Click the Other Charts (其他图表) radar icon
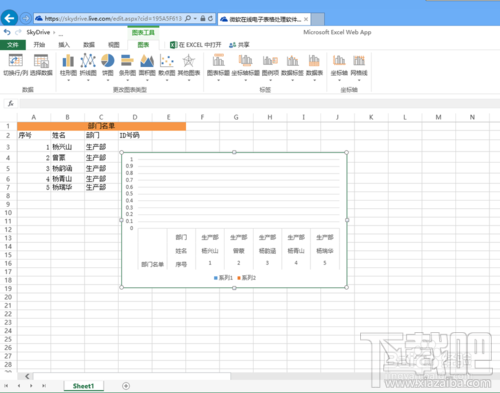Viewport: 500px width, 393px height. point(189,61)
